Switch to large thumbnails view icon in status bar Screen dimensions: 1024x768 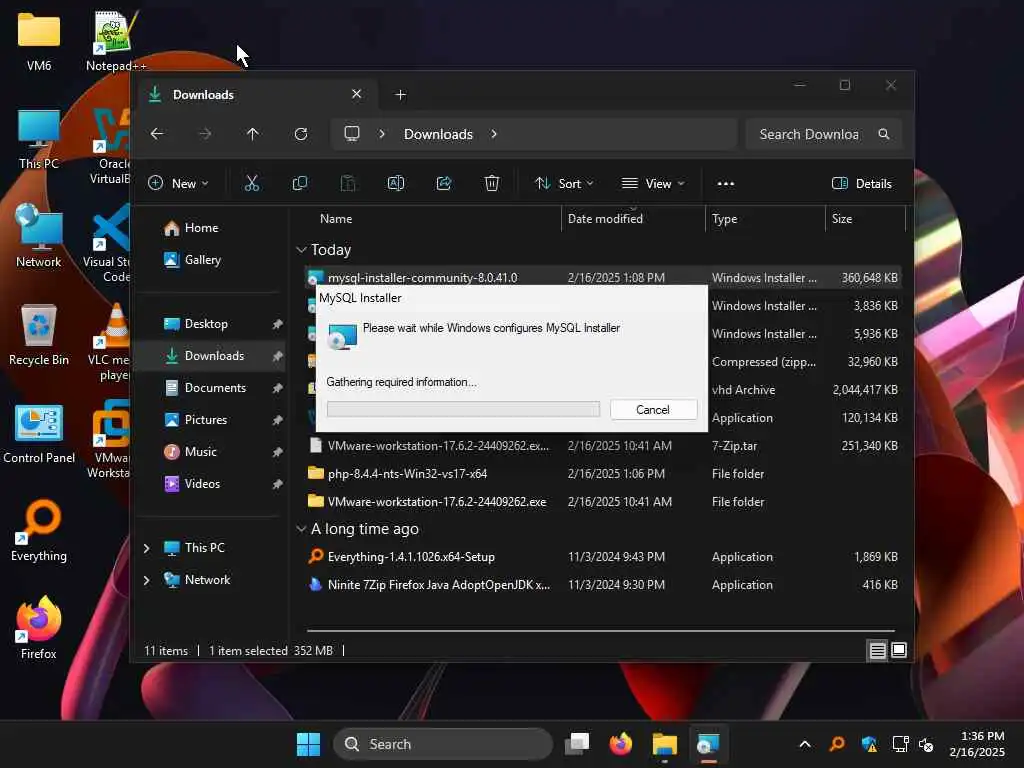tap(899, 650)
